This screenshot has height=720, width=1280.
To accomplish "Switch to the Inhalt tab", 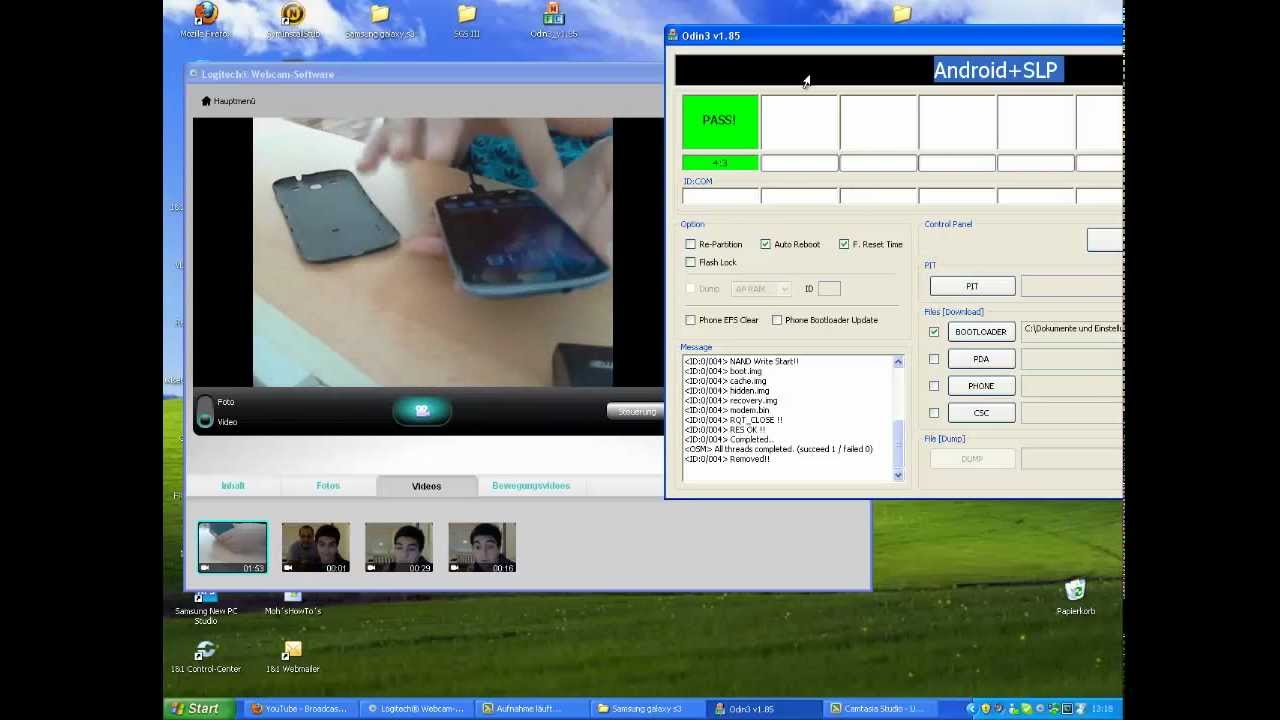I will 233,486.
